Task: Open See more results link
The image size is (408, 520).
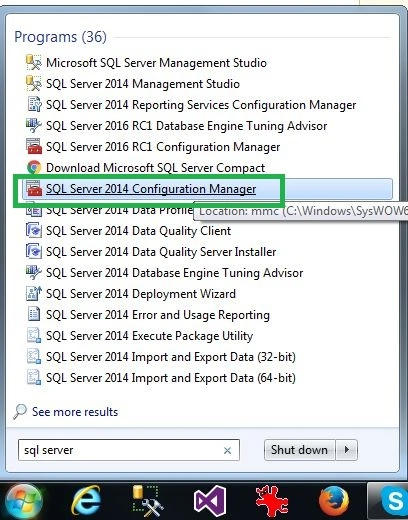Action: [75, 412]
